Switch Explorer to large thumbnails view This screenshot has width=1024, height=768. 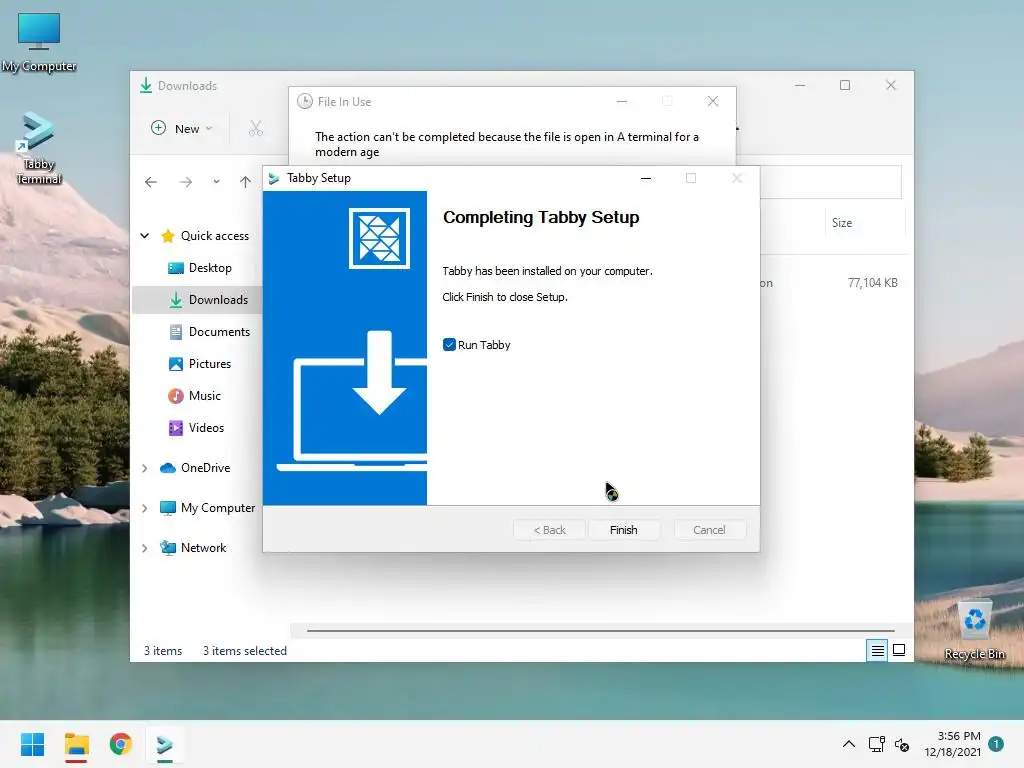pos(899,650)
